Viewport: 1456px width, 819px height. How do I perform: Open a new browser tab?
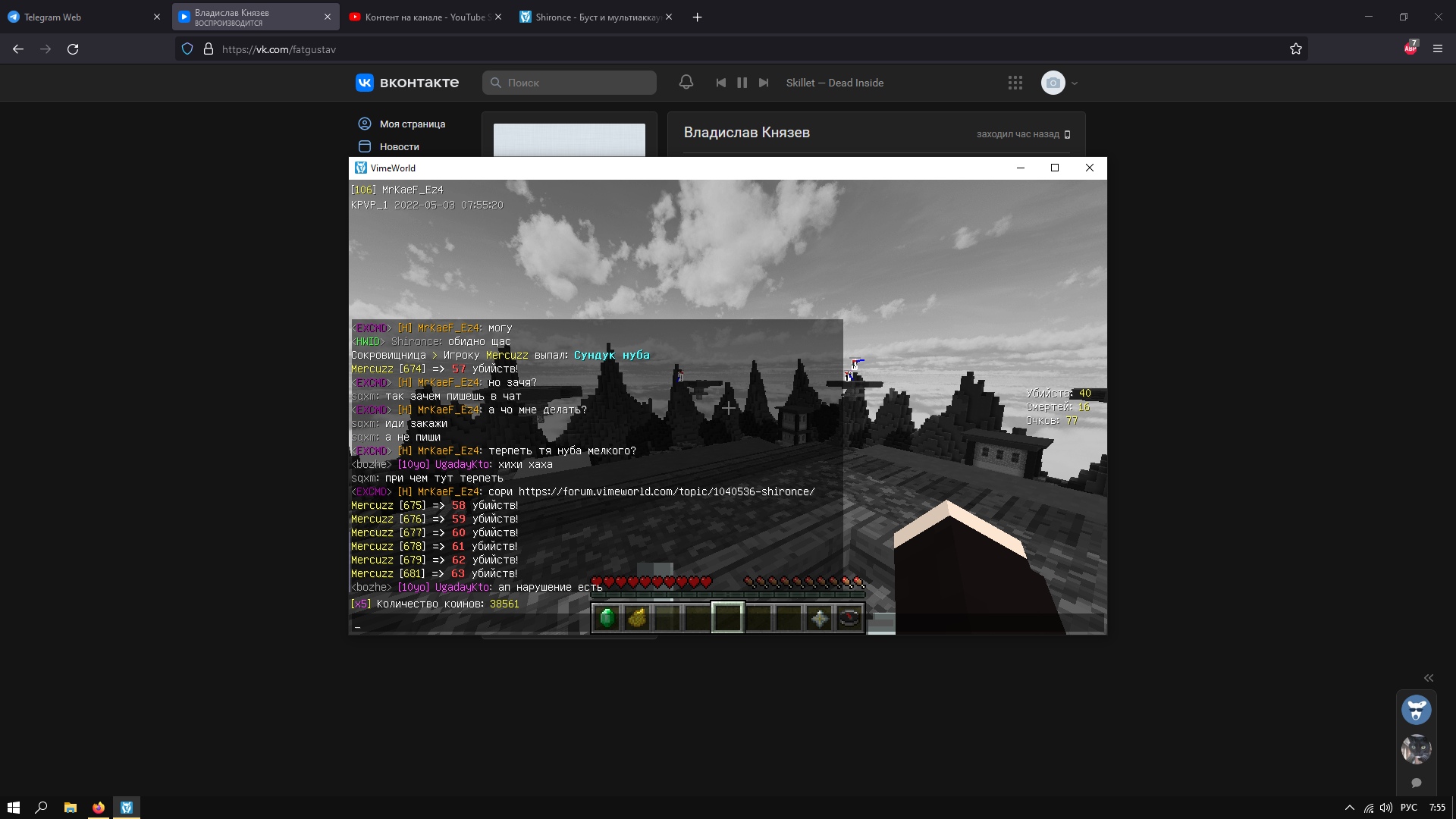click(x=697, y=17)
